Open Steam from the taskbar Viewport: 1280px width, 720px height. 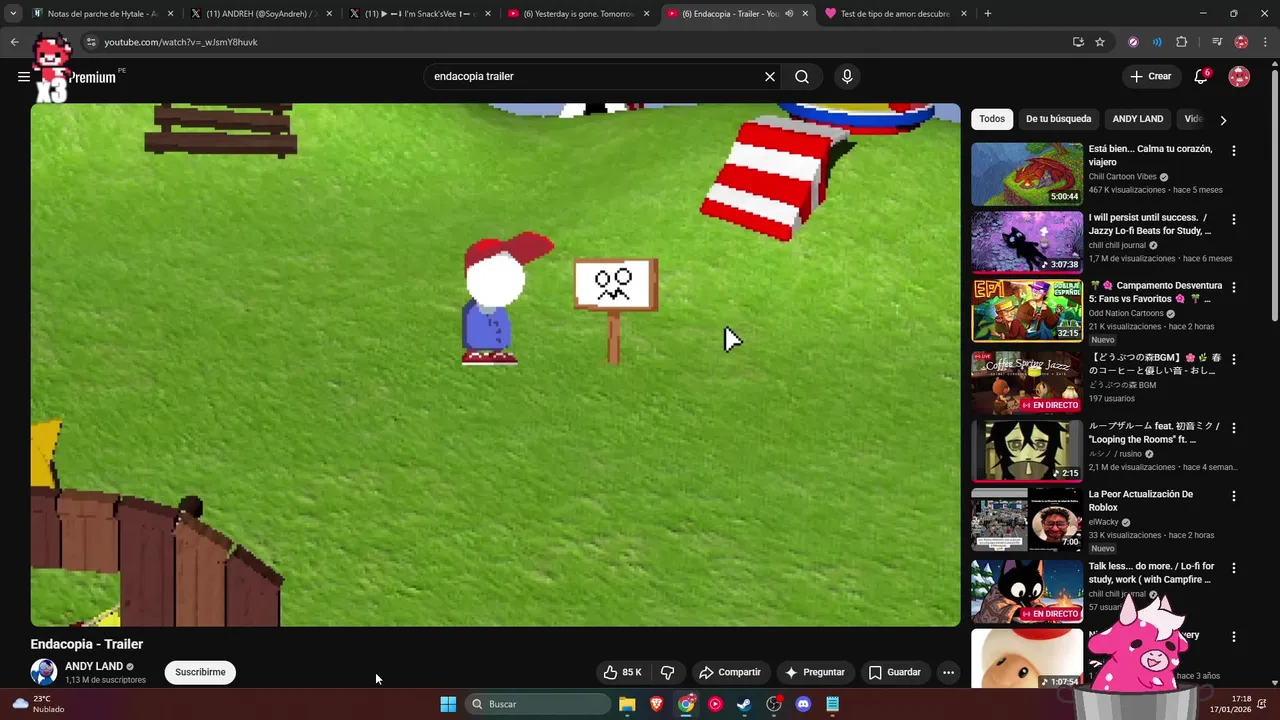click(x=744, y=704)
